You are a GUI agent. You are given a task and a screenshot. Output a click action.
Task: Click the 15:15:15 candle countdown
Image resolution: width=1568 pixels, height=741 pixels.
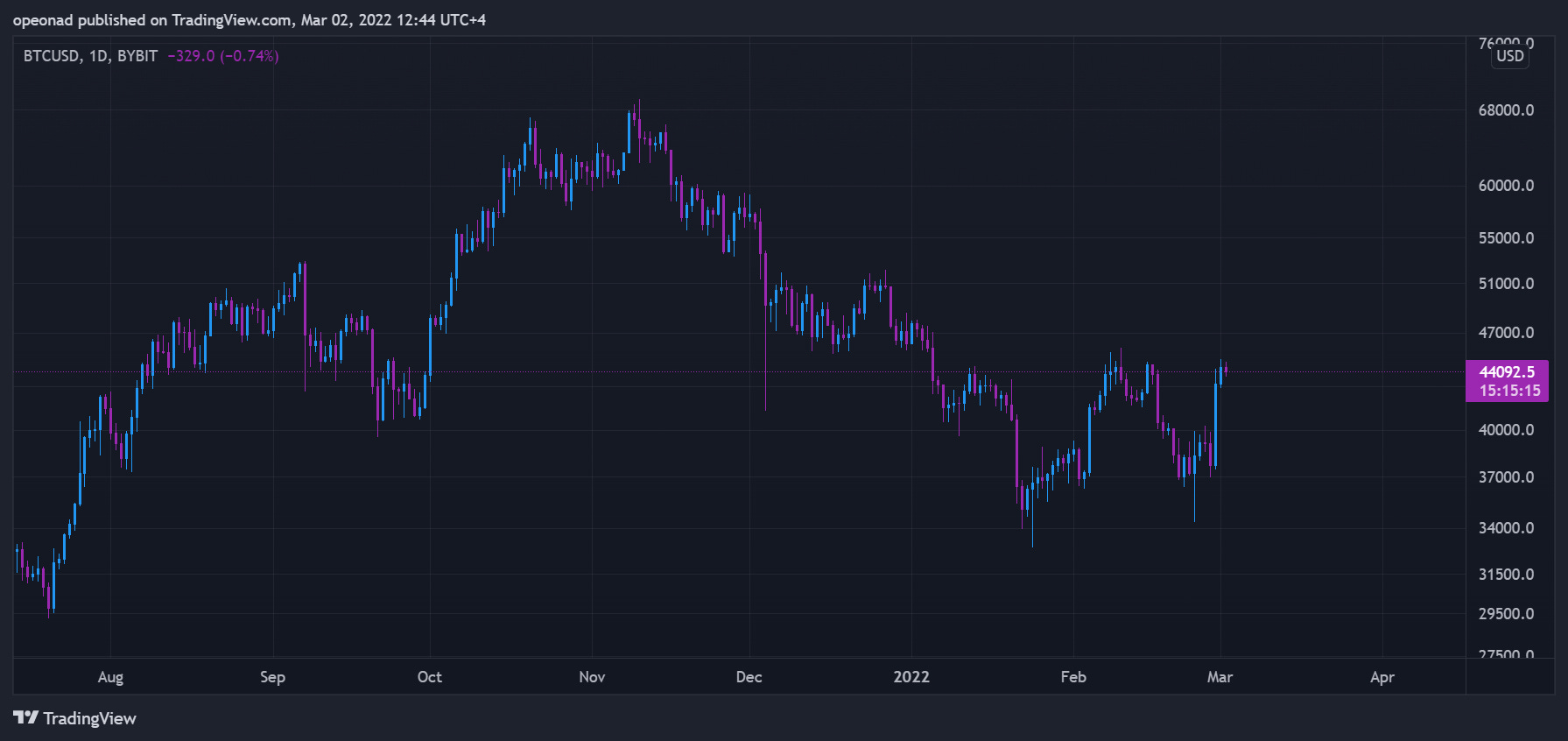[x=1509, y=391]
